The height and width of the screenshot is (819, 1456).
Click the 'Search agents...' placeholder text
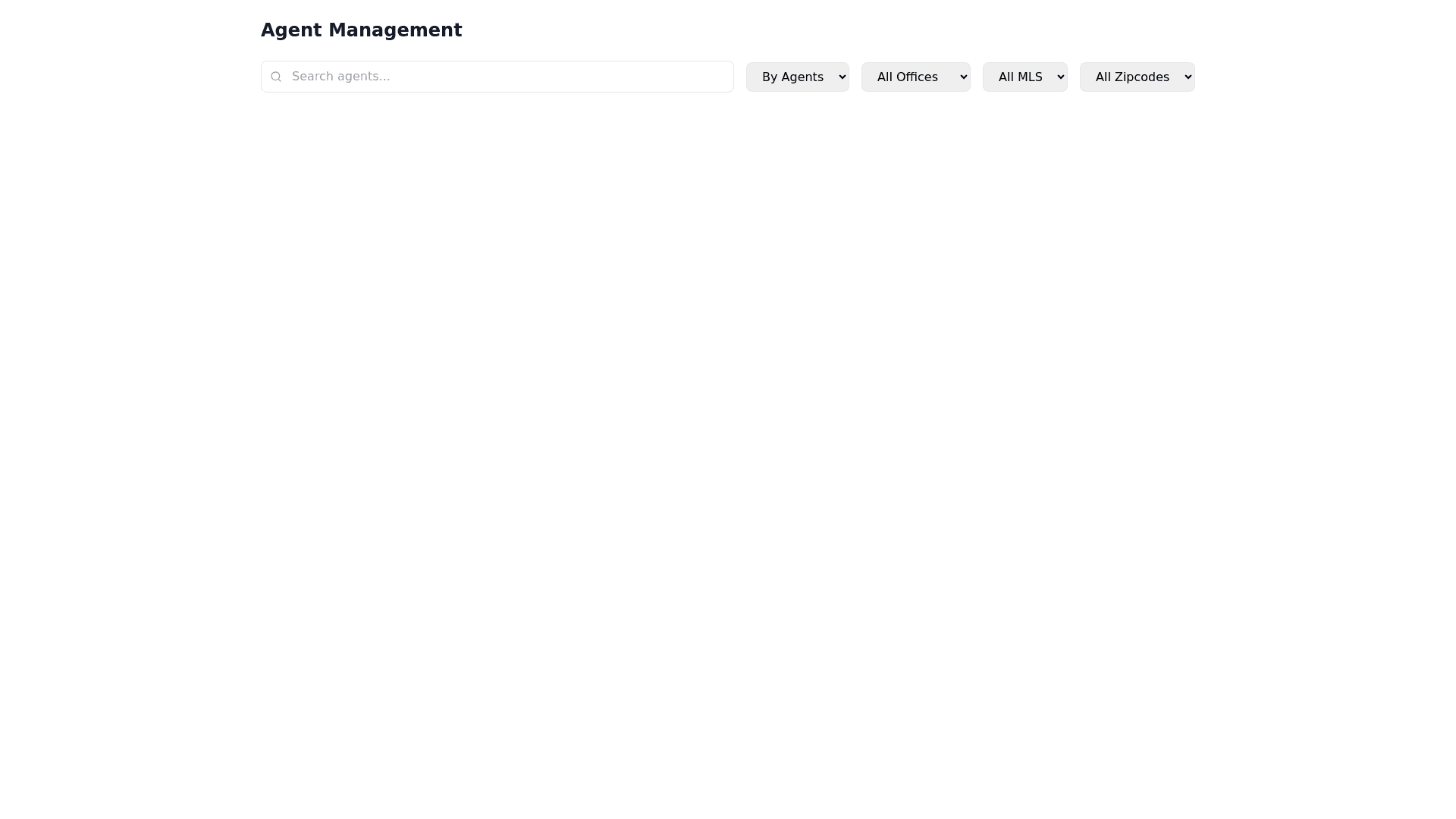[x=340, y=77]
